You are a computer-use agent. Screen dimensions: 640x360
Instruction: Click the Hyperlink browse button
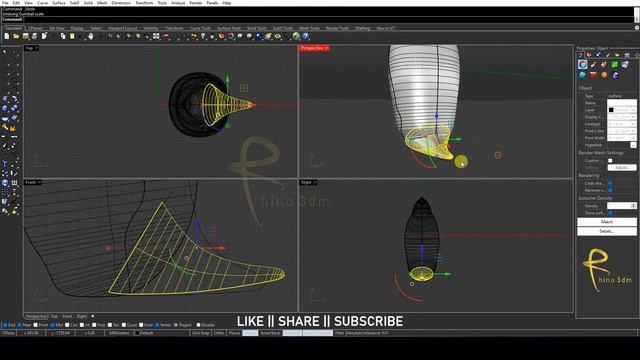[x=633, y=145]
